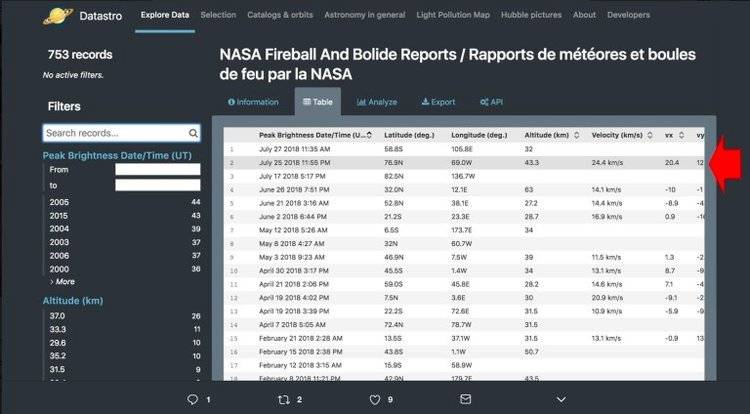Select the February 15 2018 2:38 PM row

click(x=463, y=352)
